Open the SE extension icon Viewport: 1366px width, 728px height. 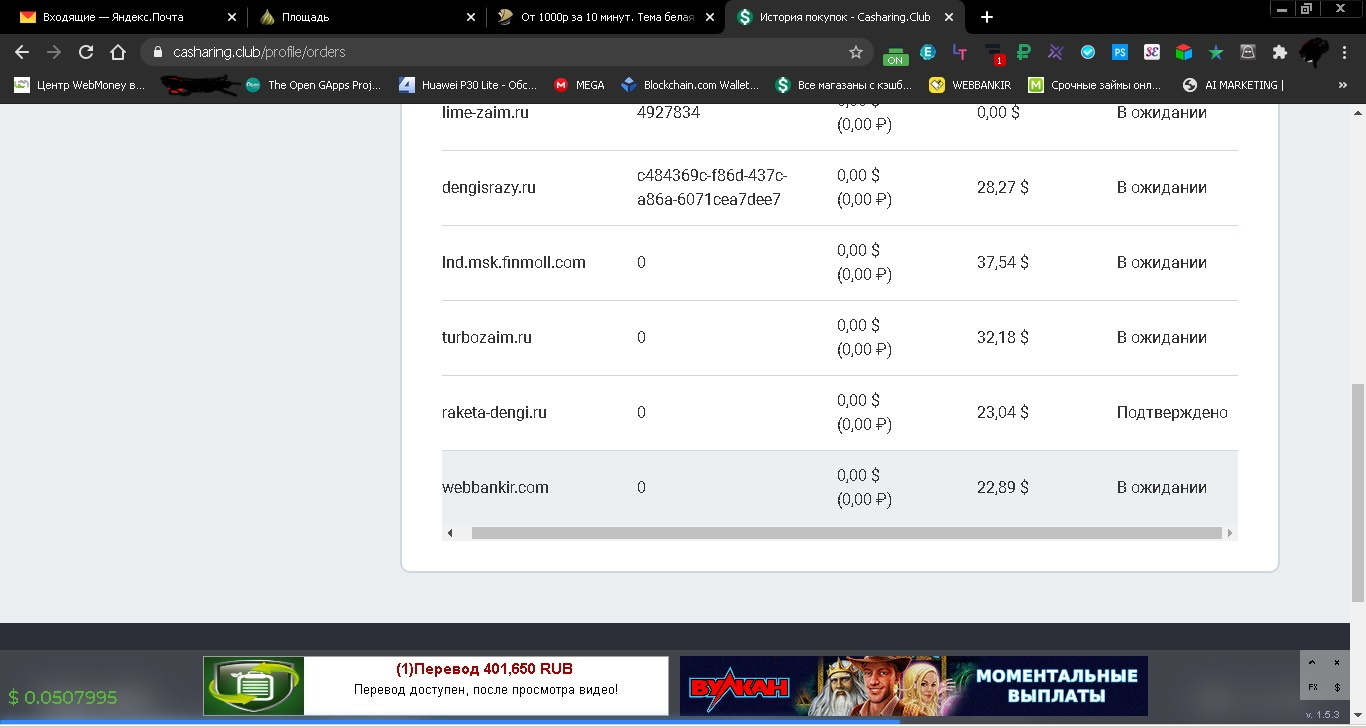1152,52
